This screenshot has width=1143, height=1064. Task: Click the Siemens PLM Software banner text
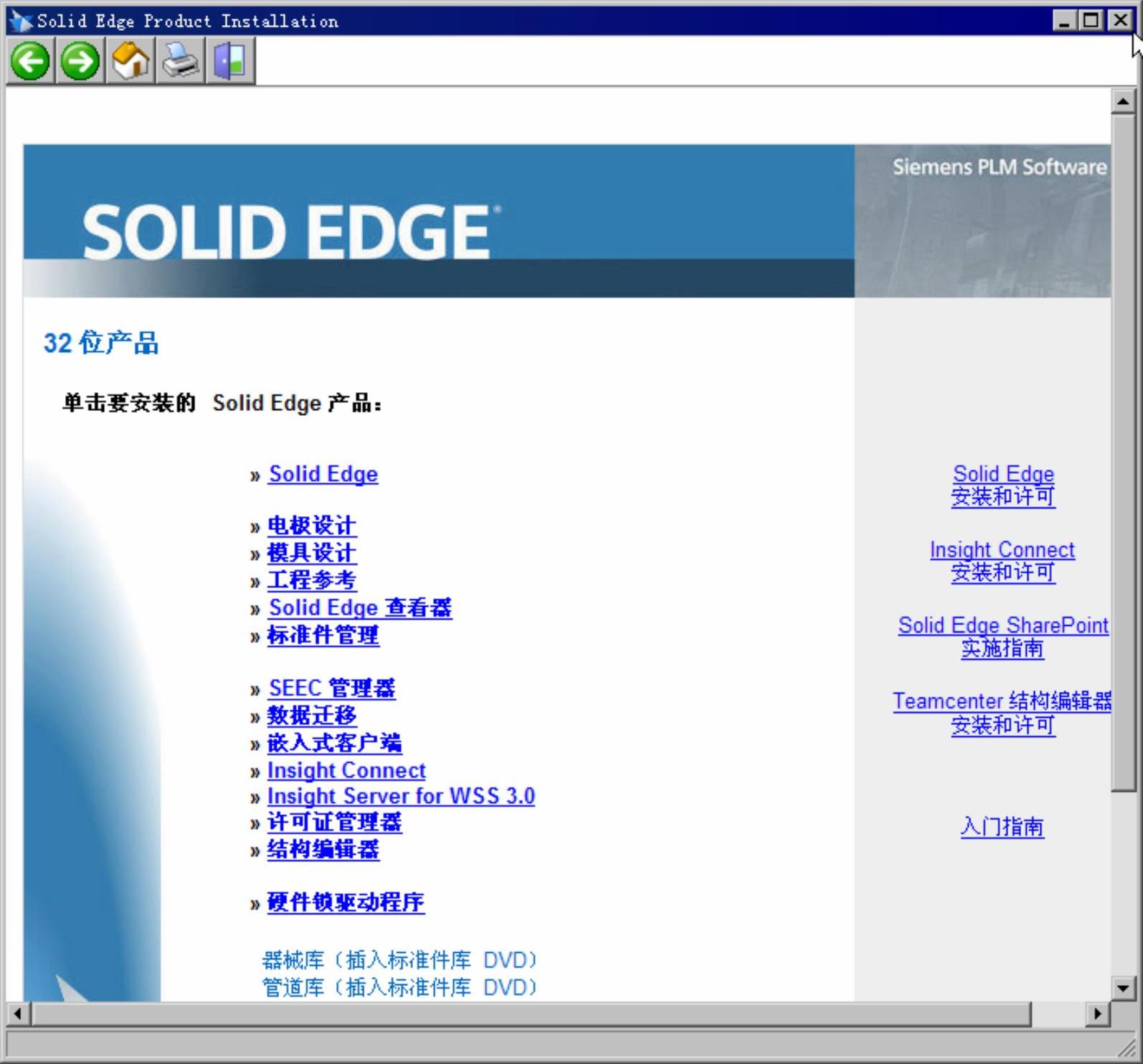click(x=1000, y=167)
